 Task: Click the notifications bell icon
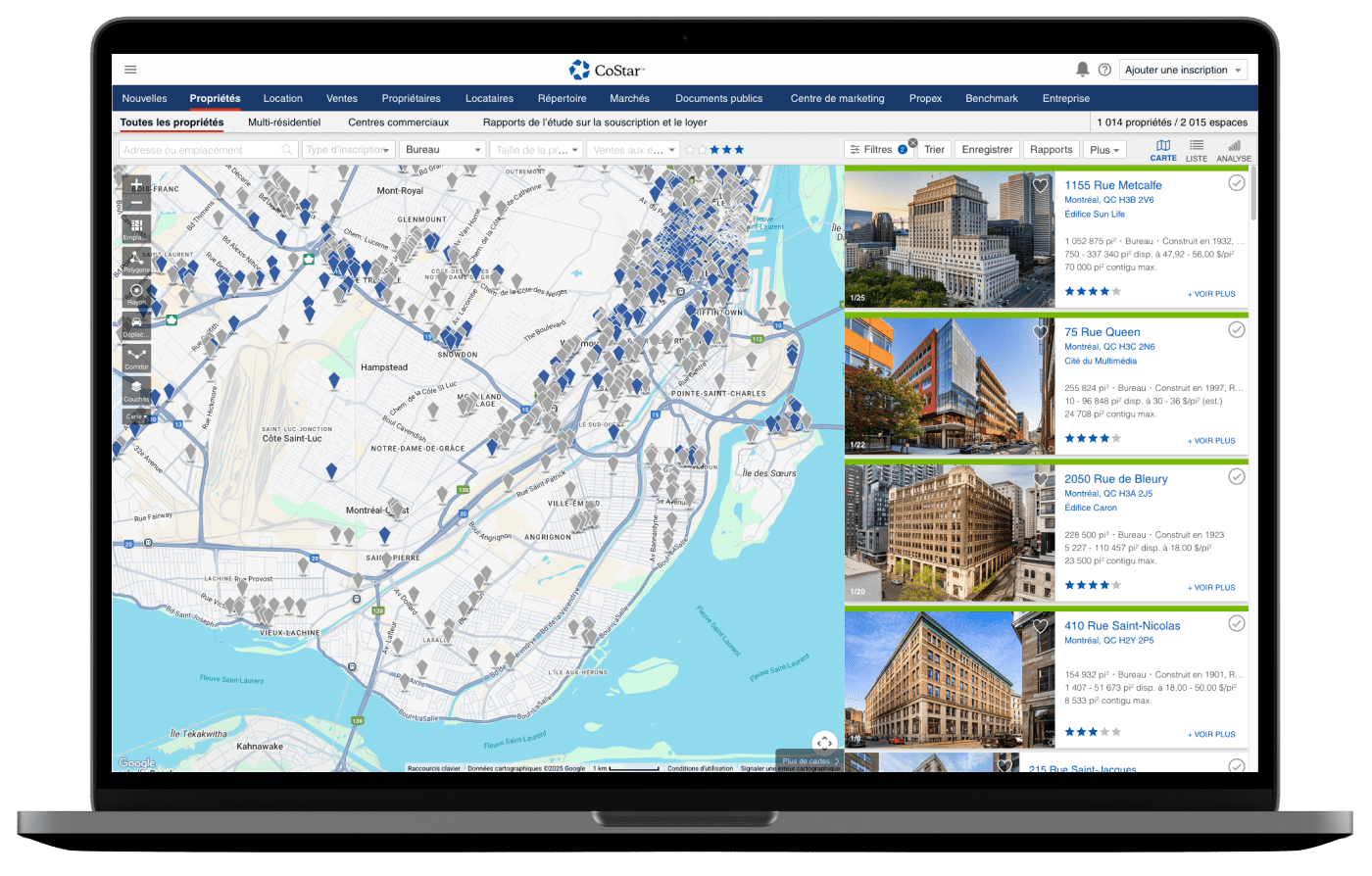[x=1082, y=70]
